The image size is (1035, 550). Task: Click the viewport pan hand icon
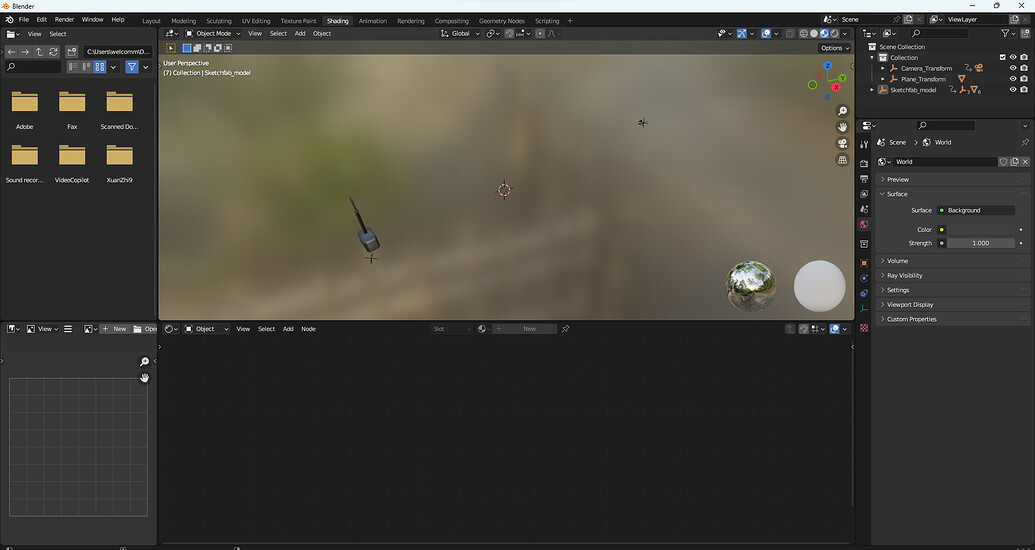tap(842, 127)
